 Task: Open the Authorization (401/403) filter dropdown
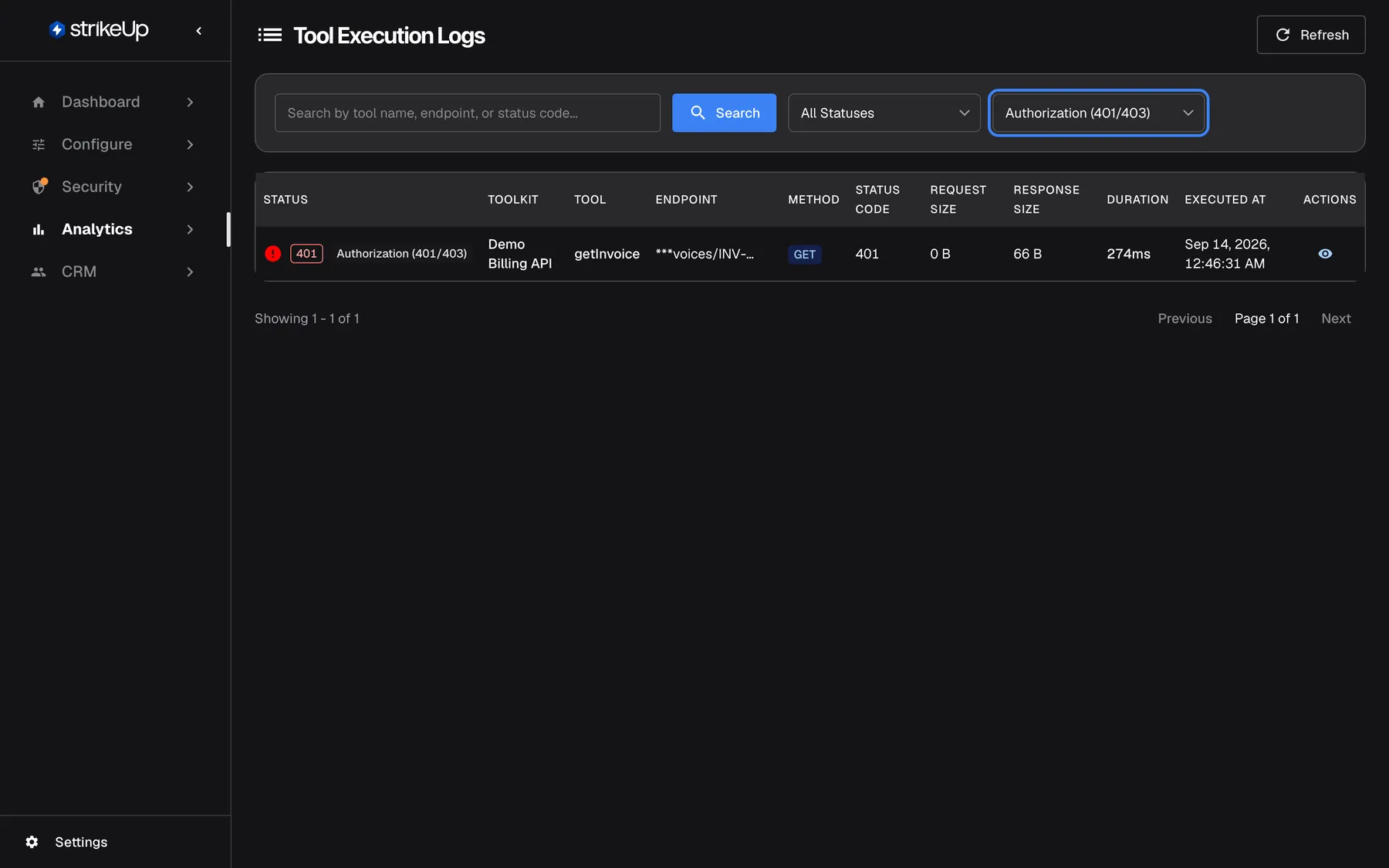(x=1098, y=113)
